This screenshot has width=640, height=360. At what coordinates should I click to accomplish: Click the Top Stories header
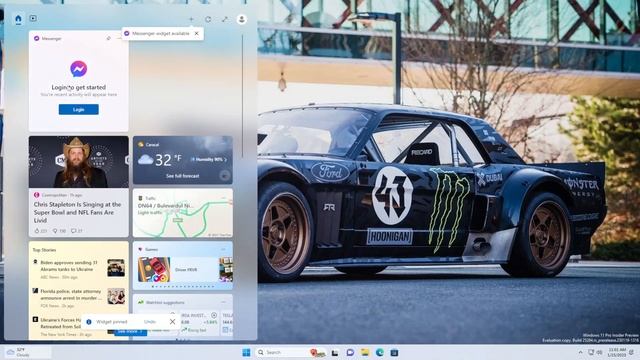44,250
